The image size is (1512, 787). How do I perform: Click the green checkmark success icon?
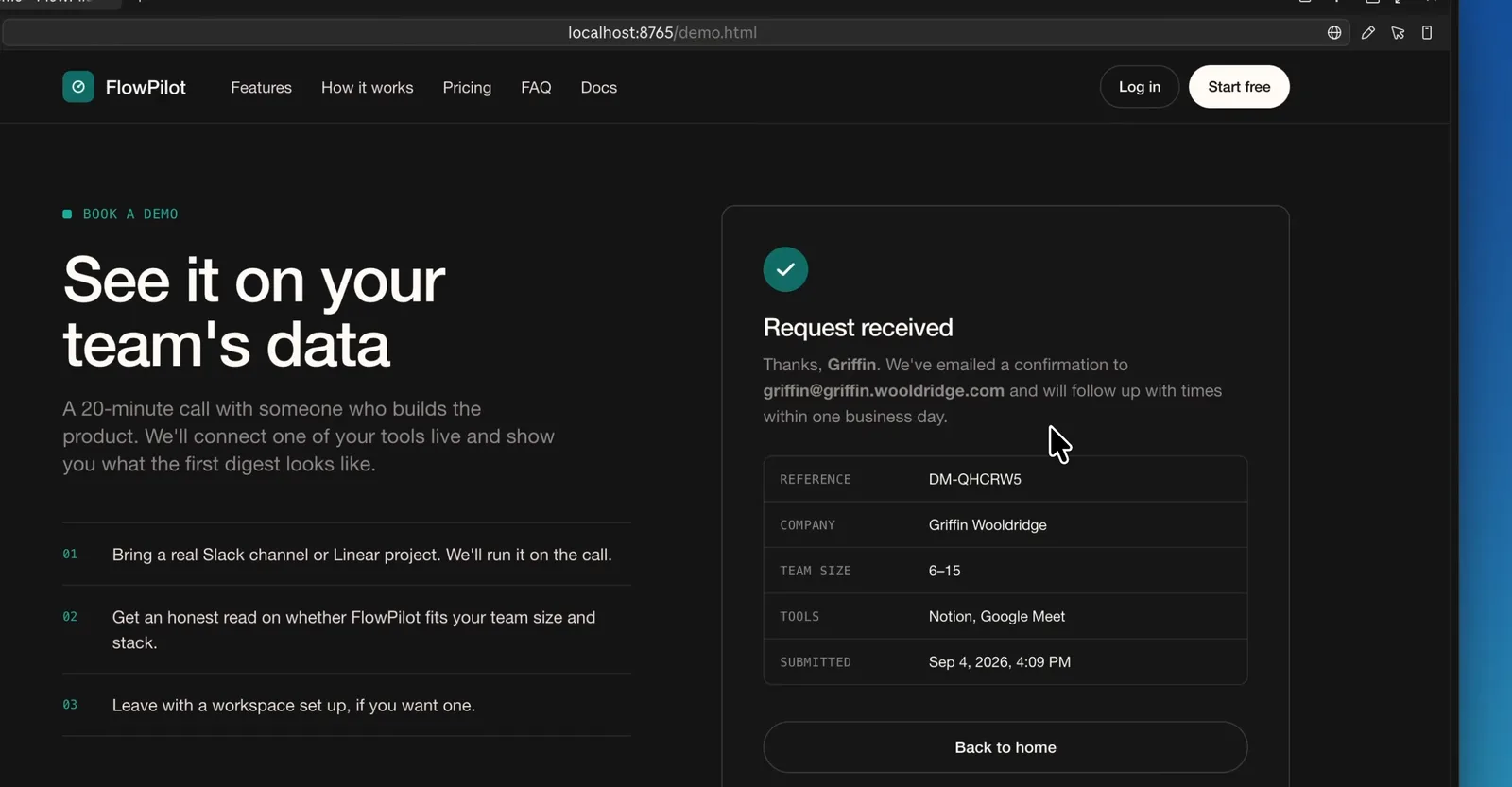[785, 269]
